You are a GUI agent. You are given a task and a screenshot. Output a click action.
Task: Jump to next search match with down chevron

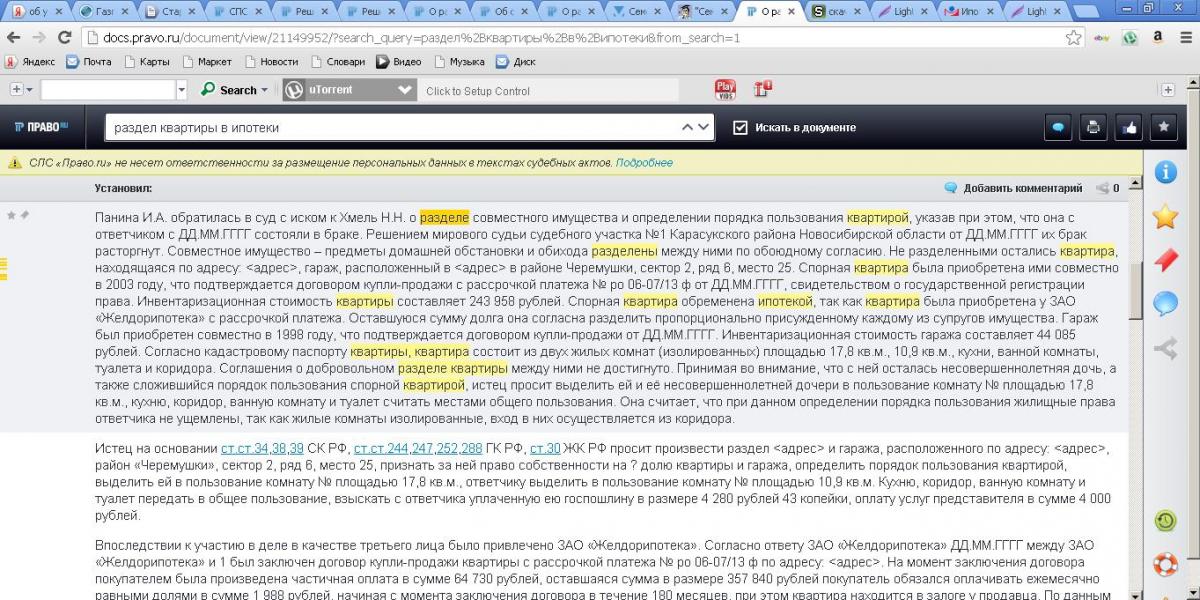click(704, 128)
